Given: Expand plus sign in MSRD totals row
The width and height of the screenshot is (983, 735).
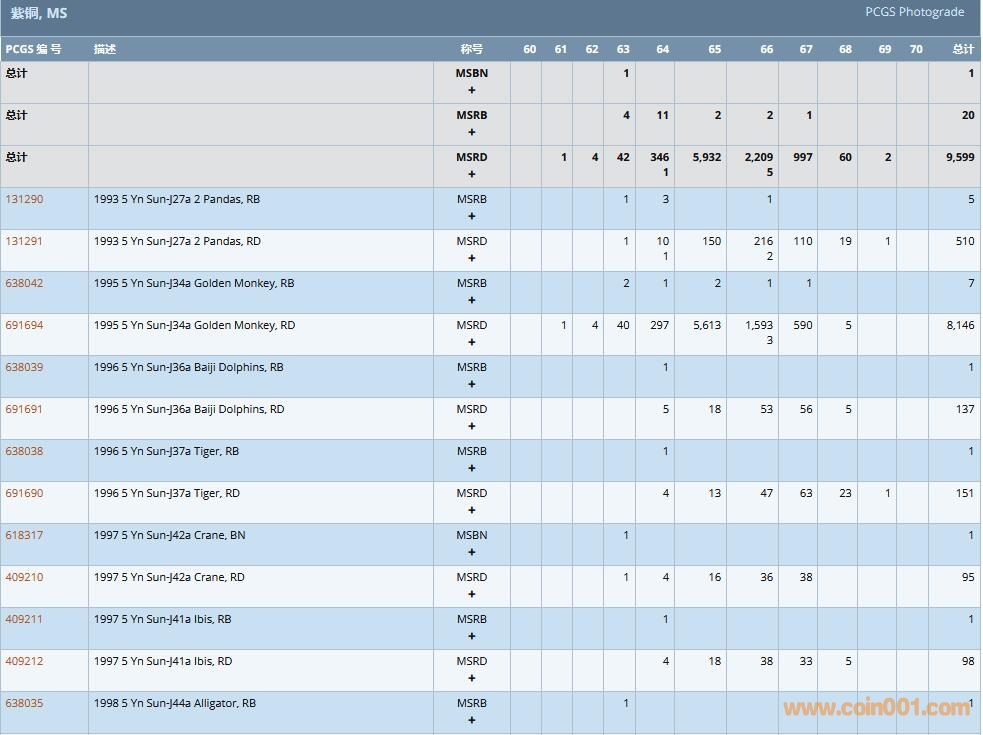Looking at the screenshot, I should click(472, 174).
